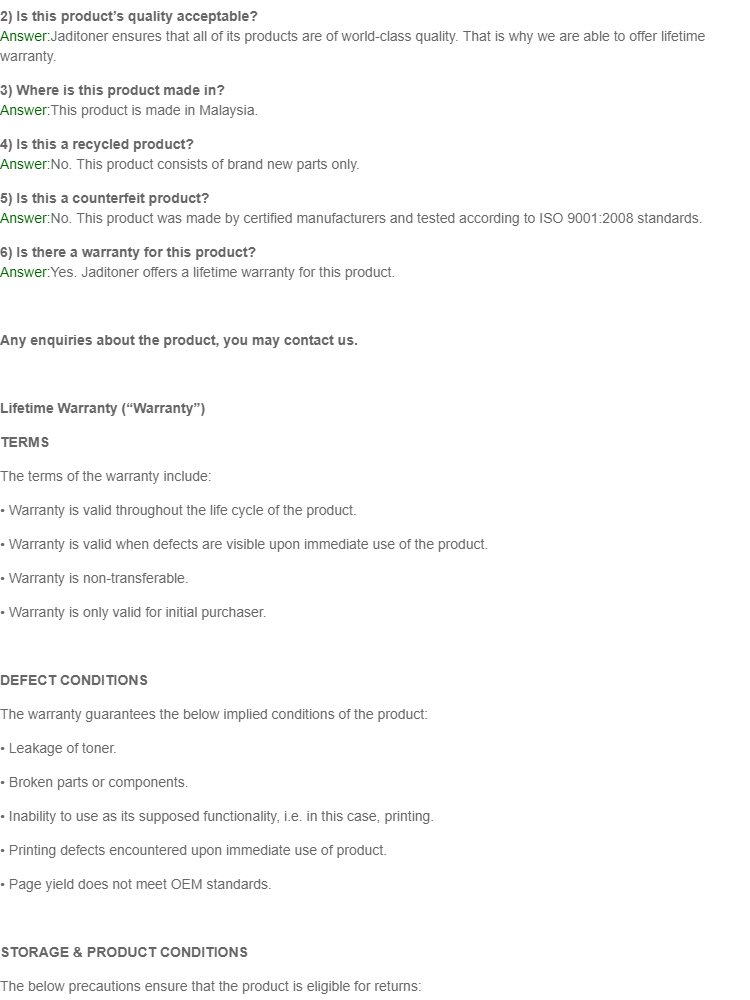Click the TERMS section heading
Image resolution: width=750 pixels, height=1000 pixels.
coord(24,443)
